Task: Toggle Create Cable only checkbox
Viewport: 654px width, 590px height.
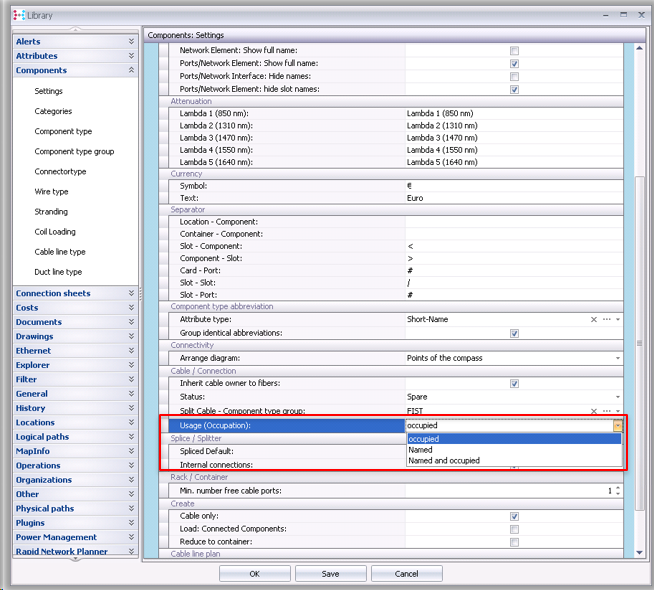Action: click(514, 517)
